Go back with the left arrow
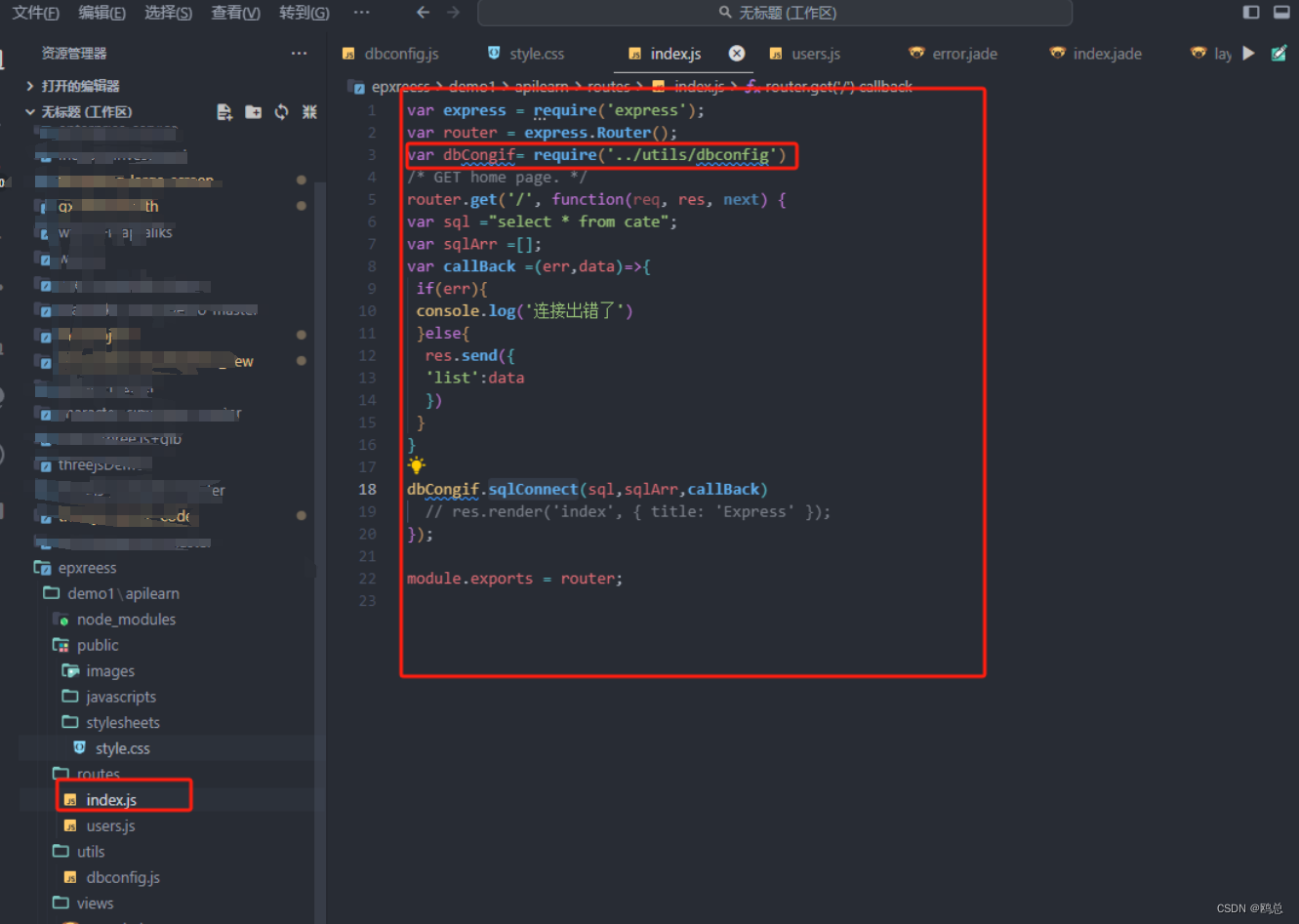Viewport: 1299px width, 924px height. [423, 13]
